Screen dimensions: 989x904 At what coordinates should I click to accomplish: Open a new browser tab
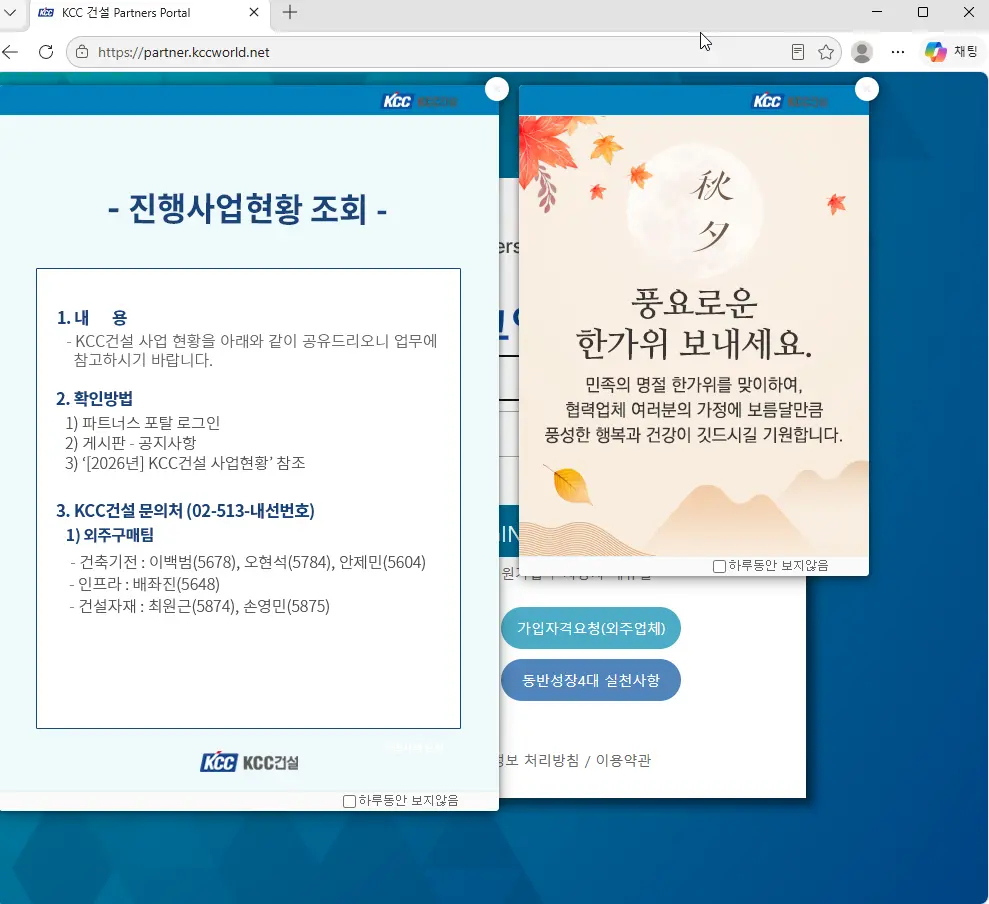(x=290, y=12)
